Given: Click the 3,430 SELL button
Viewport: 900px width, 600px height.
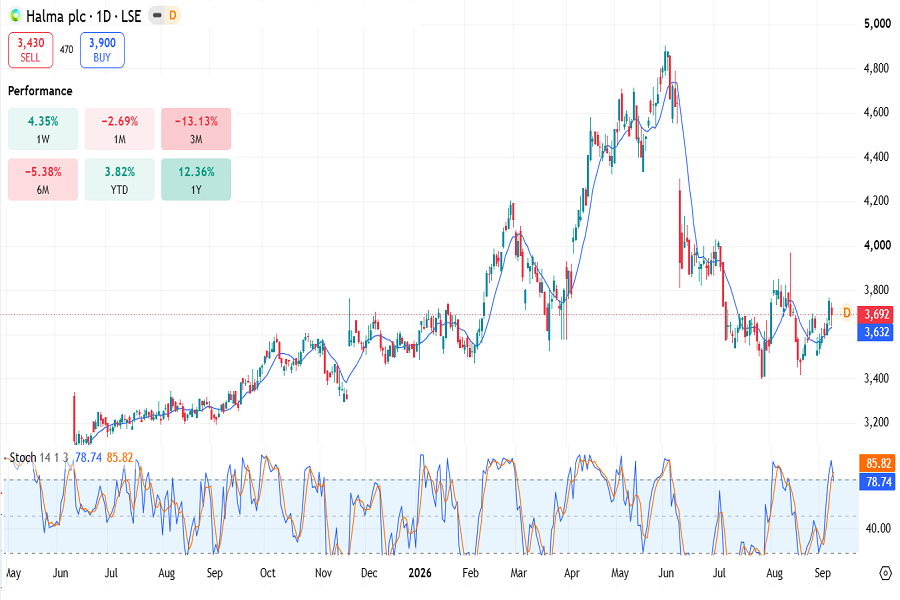Looking at the screenshot, I should point(30,50).
